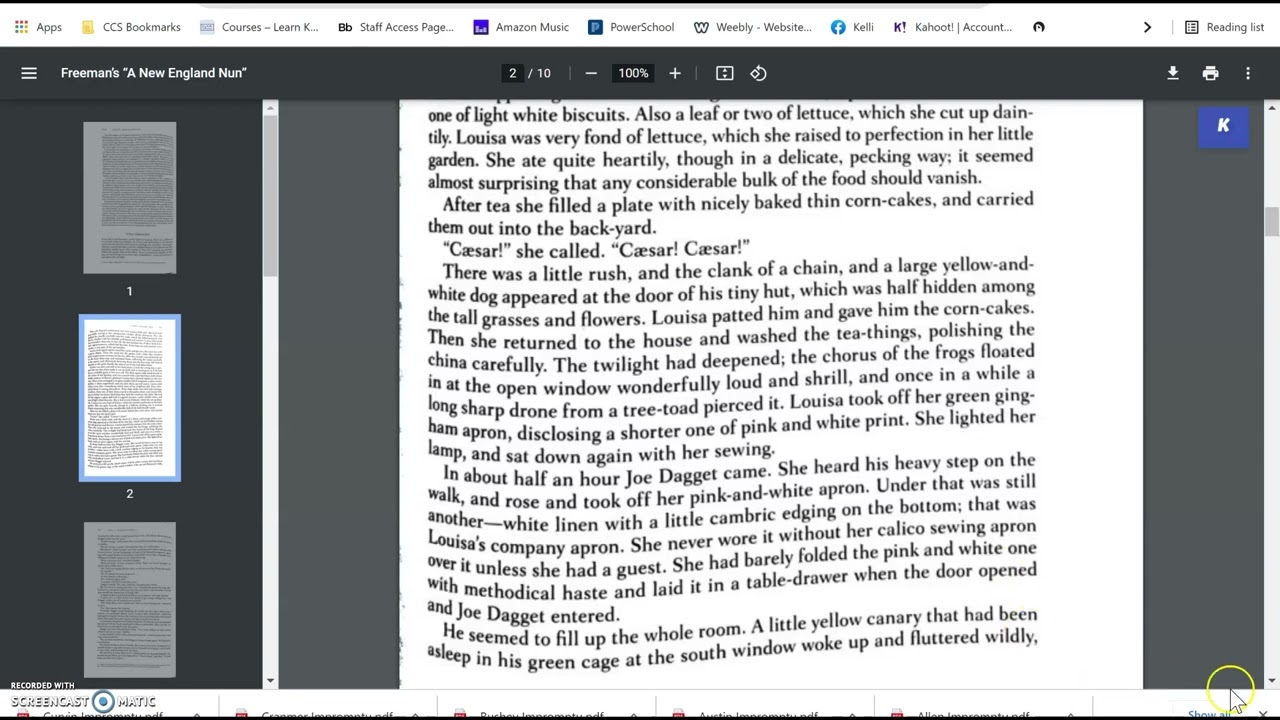Click the 100% zoom level field

point(633,73)
